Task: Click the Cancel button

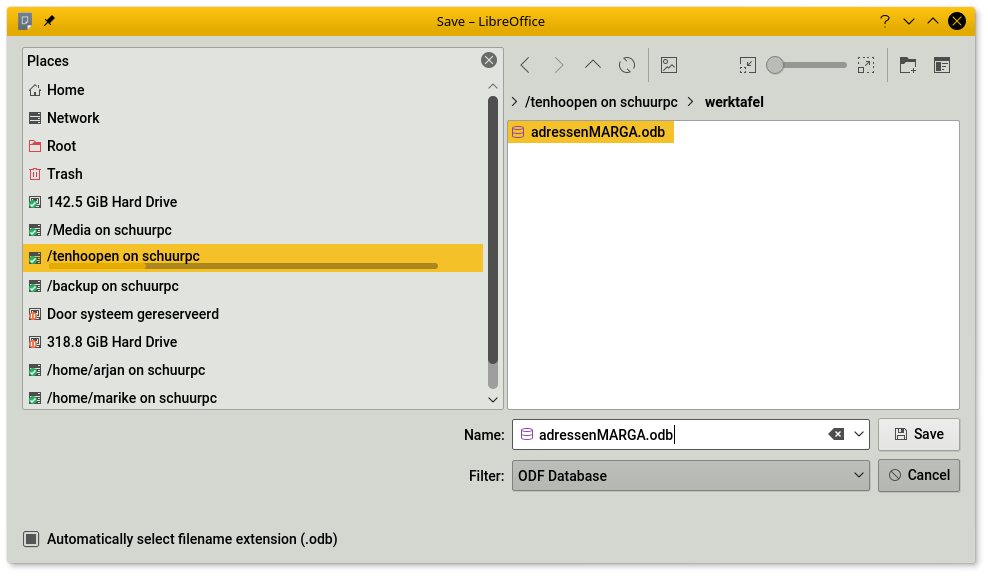Action: tap(918, 475)
